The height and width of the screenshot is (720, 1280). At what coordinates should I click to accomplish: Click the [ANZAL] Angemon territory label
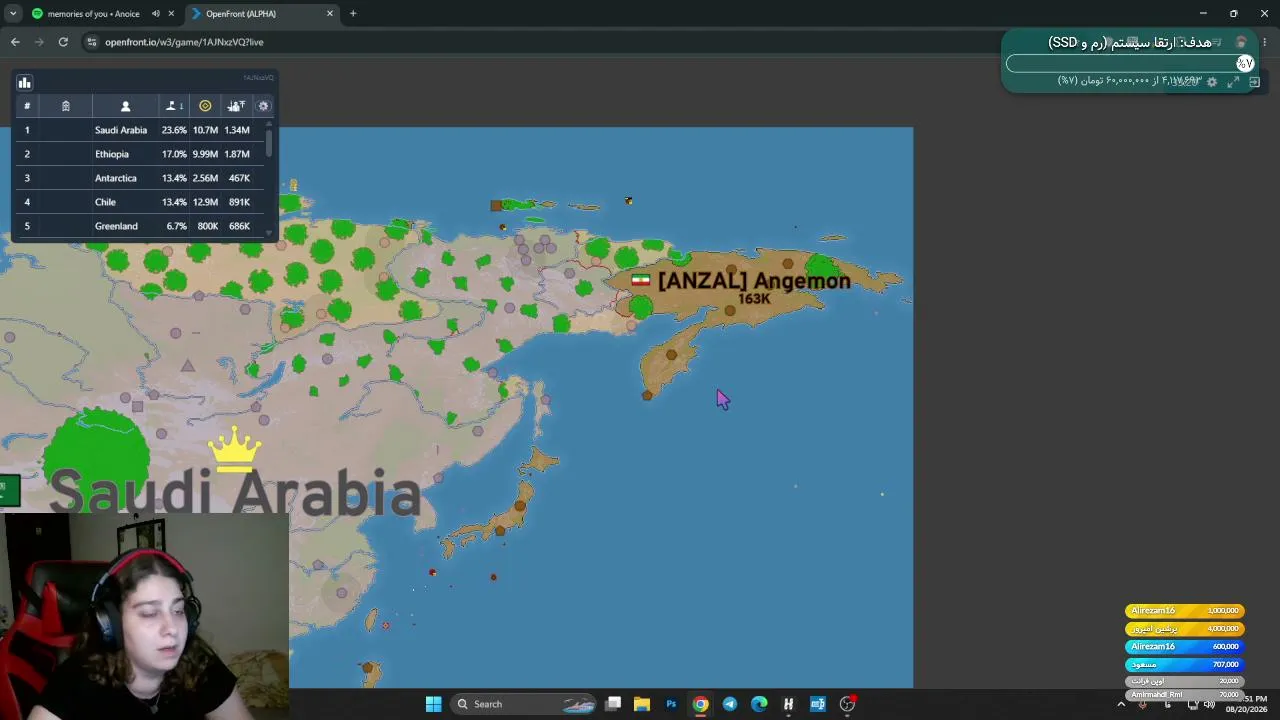pyautogui.click(x=754, y=281)
